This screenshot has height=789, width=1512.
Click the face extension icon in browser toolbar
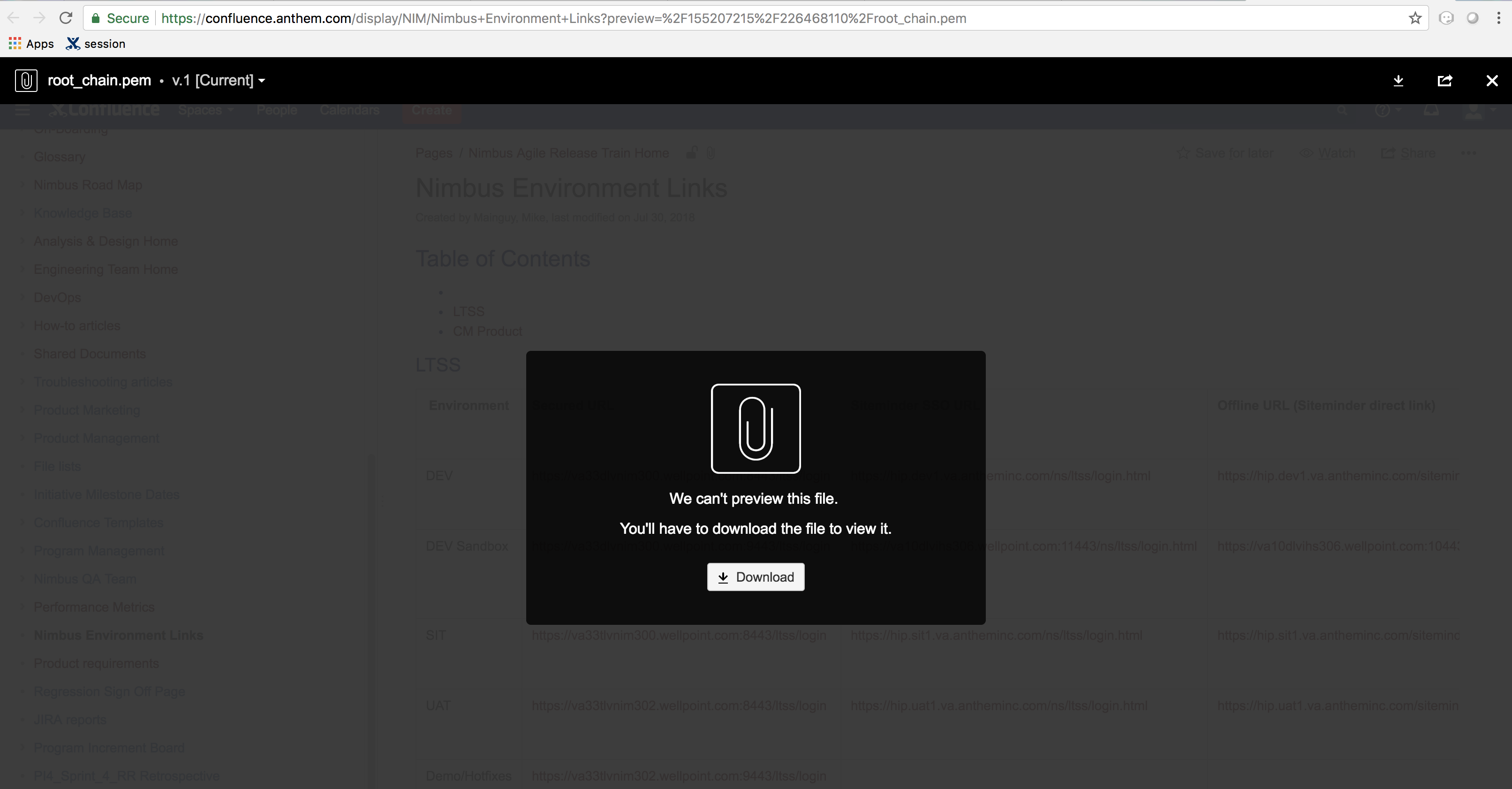click(x=1446, y=18)
